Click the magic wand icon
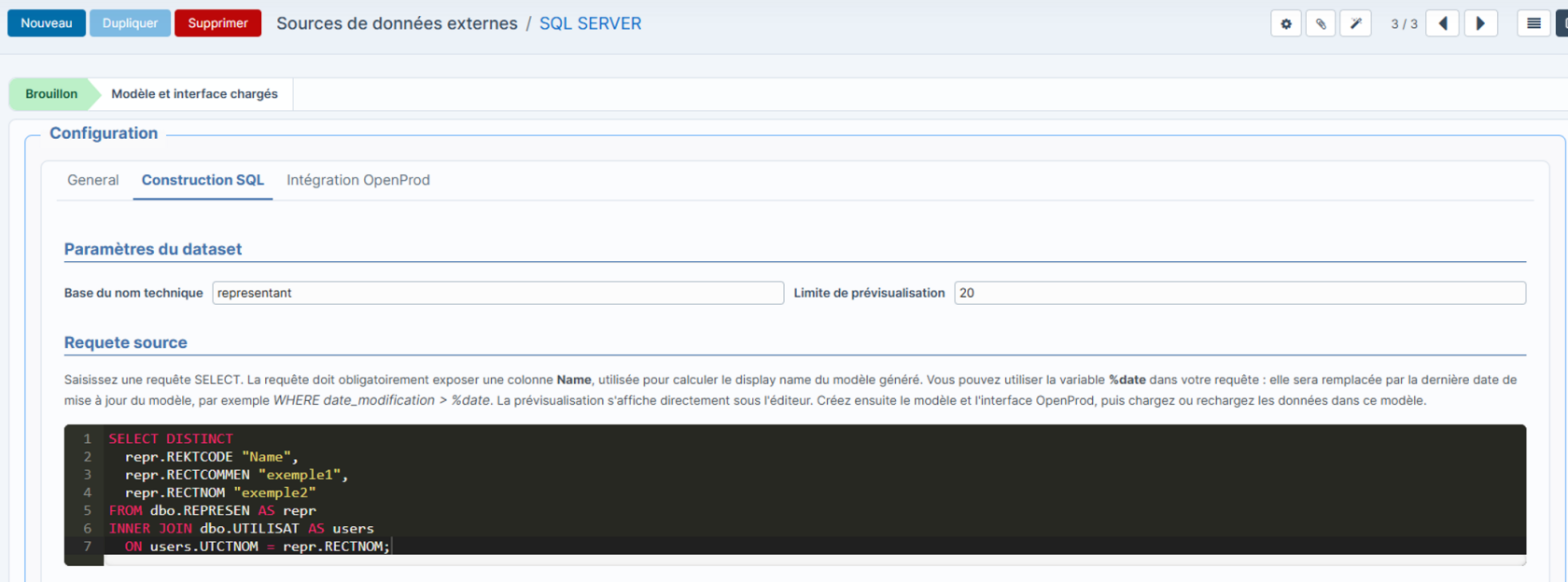 coord(1355,23)
